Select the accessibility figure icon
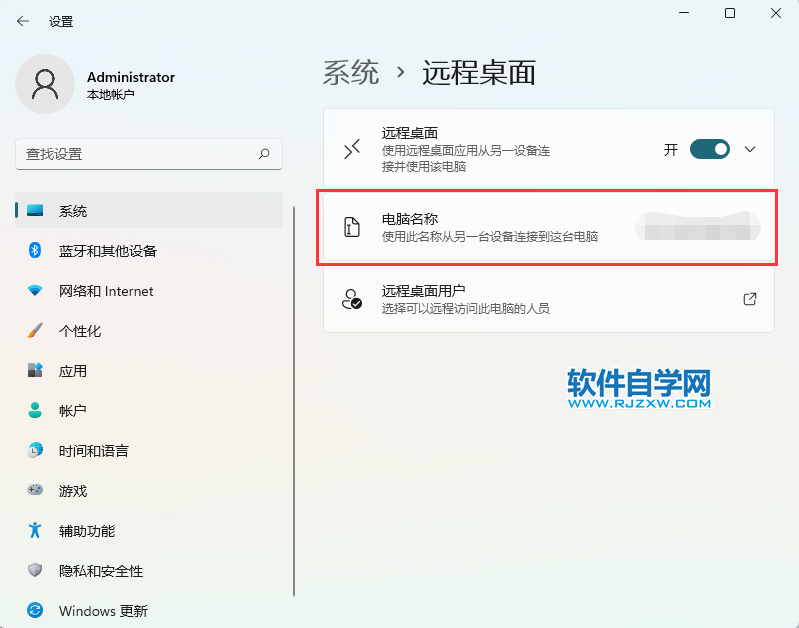 [35, 530]
